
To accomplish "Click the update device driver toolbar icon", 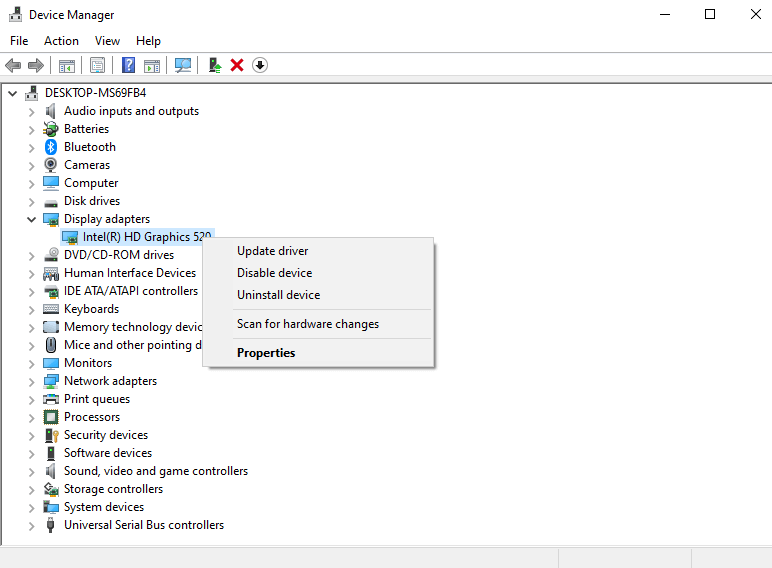I will click(215, 65).
